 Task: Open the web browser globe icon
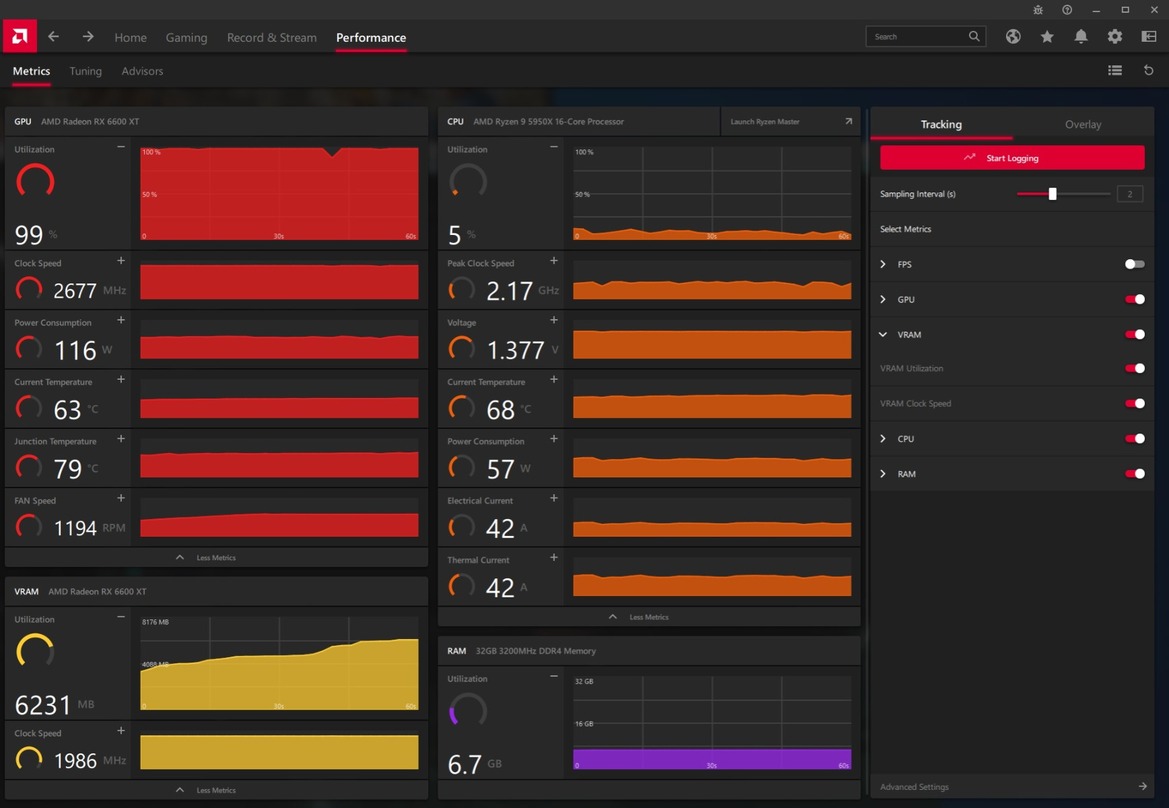(x=1012, y=37)
